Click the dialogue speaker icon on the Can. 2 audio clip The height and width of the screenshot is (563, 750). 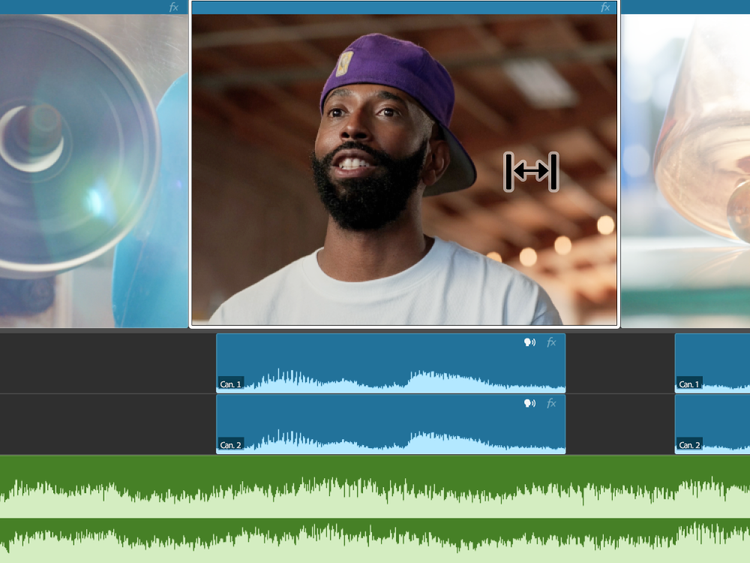[529, 403]
